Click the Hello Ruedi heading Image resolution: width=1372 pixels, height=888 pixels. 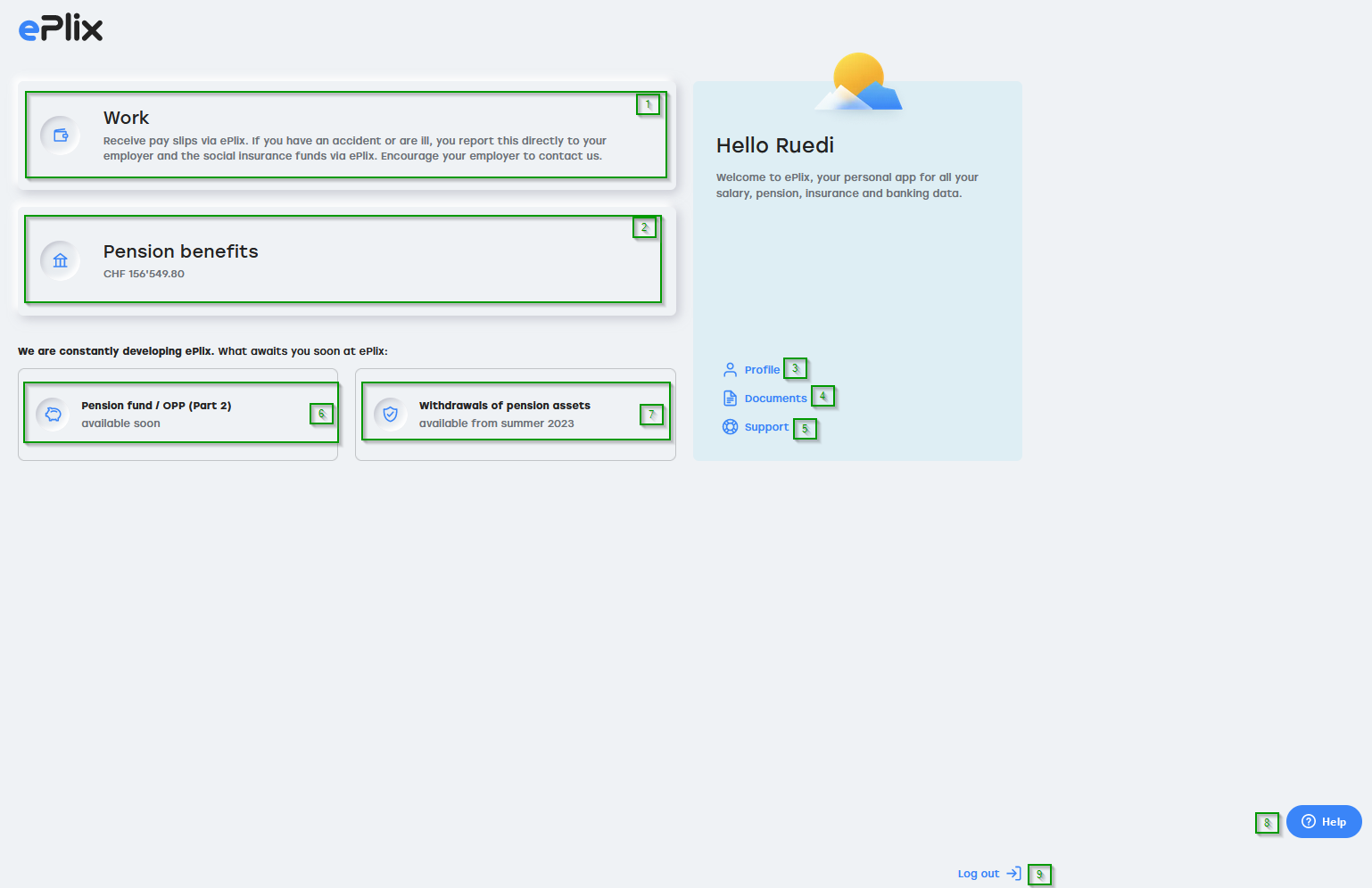(x=775, y=145)
